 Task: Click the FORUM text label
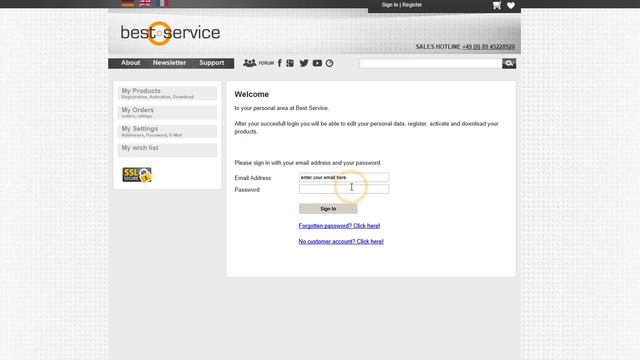pos(266,63)
